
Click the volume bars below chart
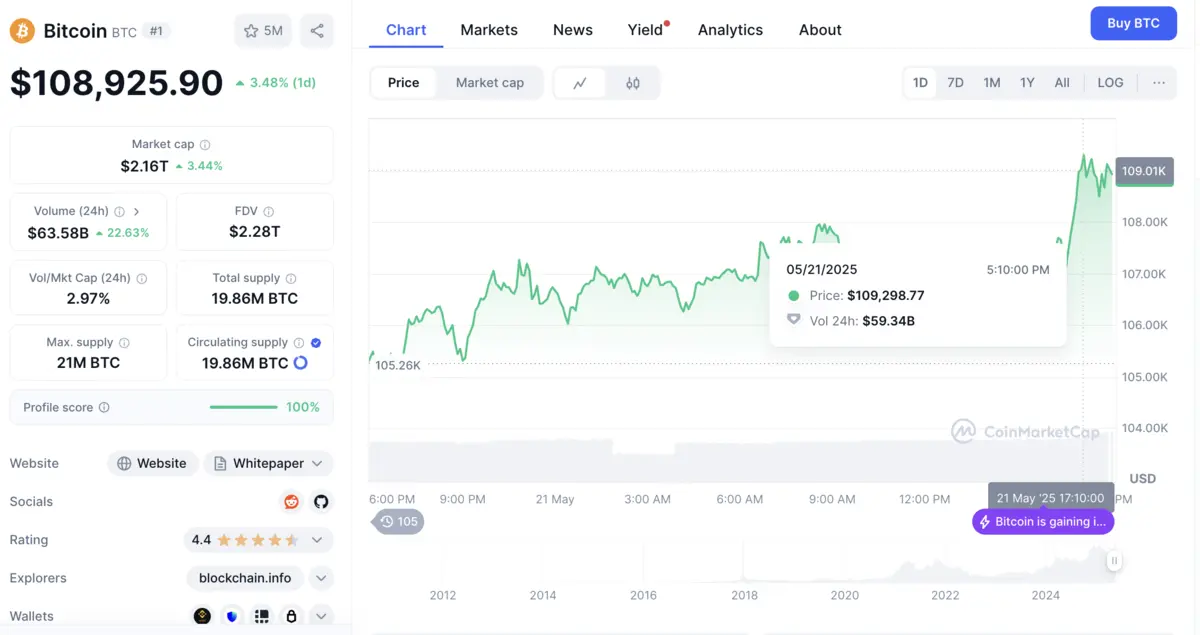[x=740, y=460]
